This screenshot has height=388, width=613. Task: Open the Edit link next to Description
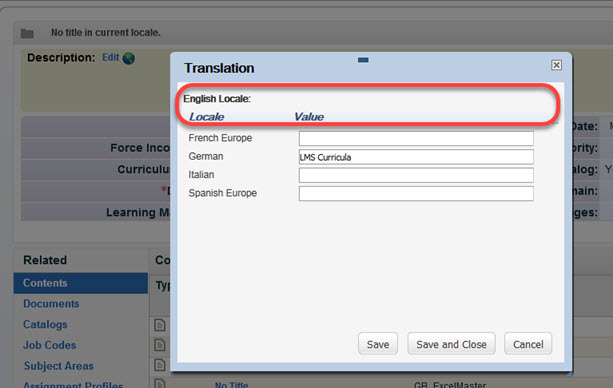pos(110,57)
